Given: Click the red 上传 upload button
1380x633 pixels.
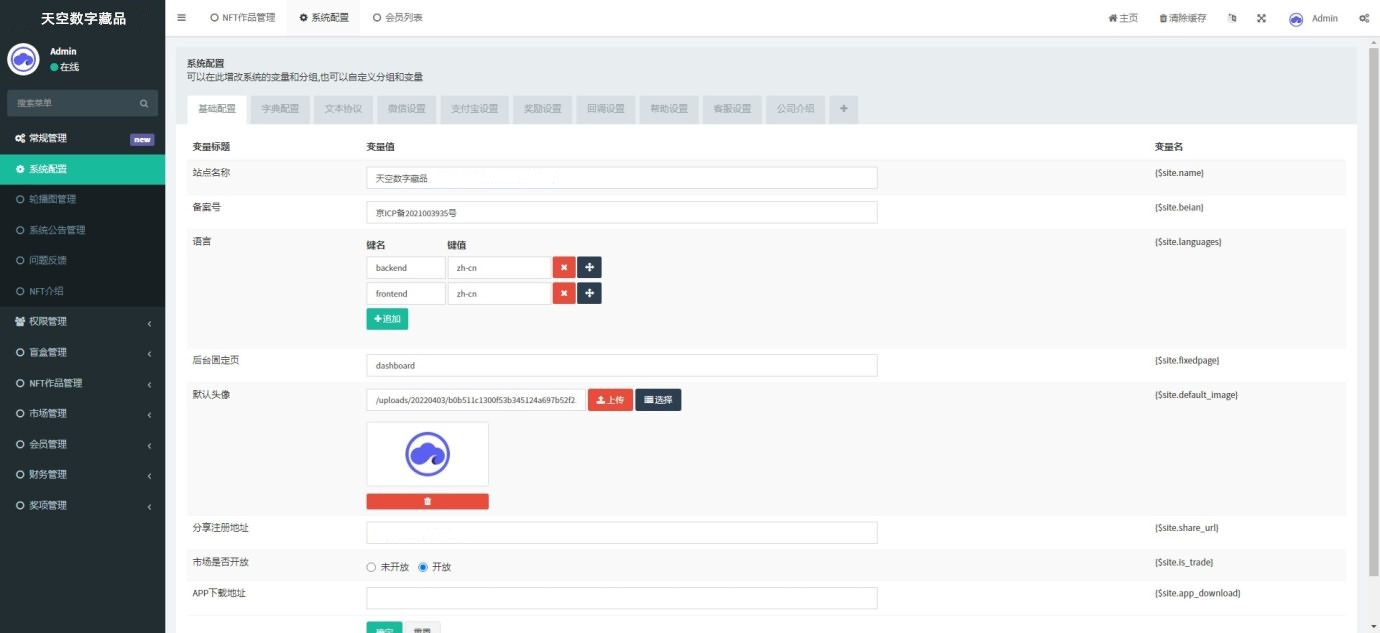Looking at the screenshot, I should (610, 400).
